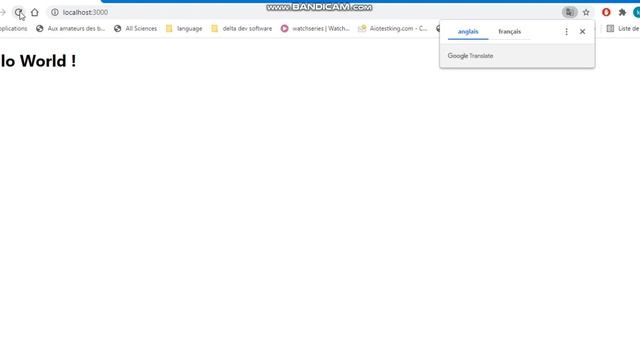Open the Liste de lecture reading list
This screenshot has width=640, height=360.
click(623, 29)
